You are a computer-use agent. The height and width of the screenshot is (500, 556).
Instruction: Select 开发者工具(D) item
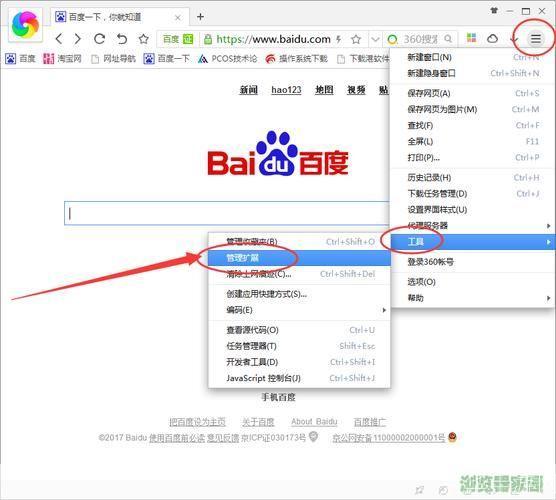pyautogui.click(x=299, y=362)
